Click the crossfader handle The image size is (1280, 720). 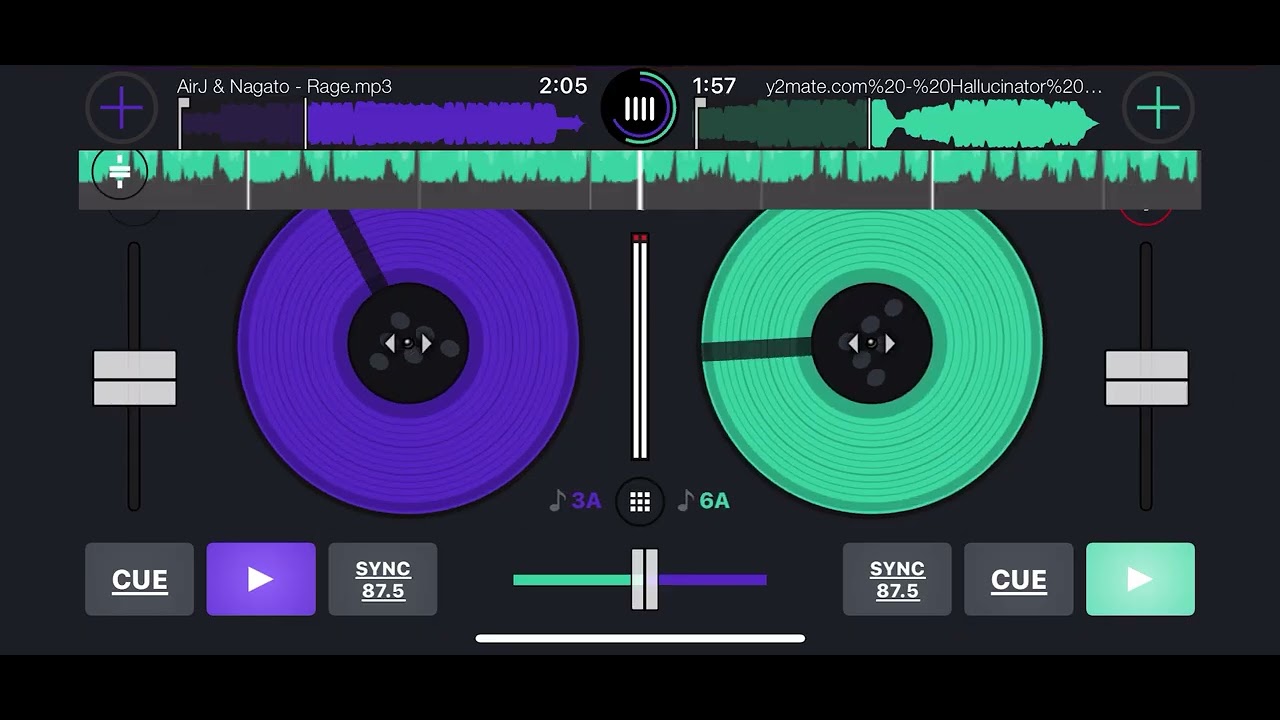click(645, 579)
